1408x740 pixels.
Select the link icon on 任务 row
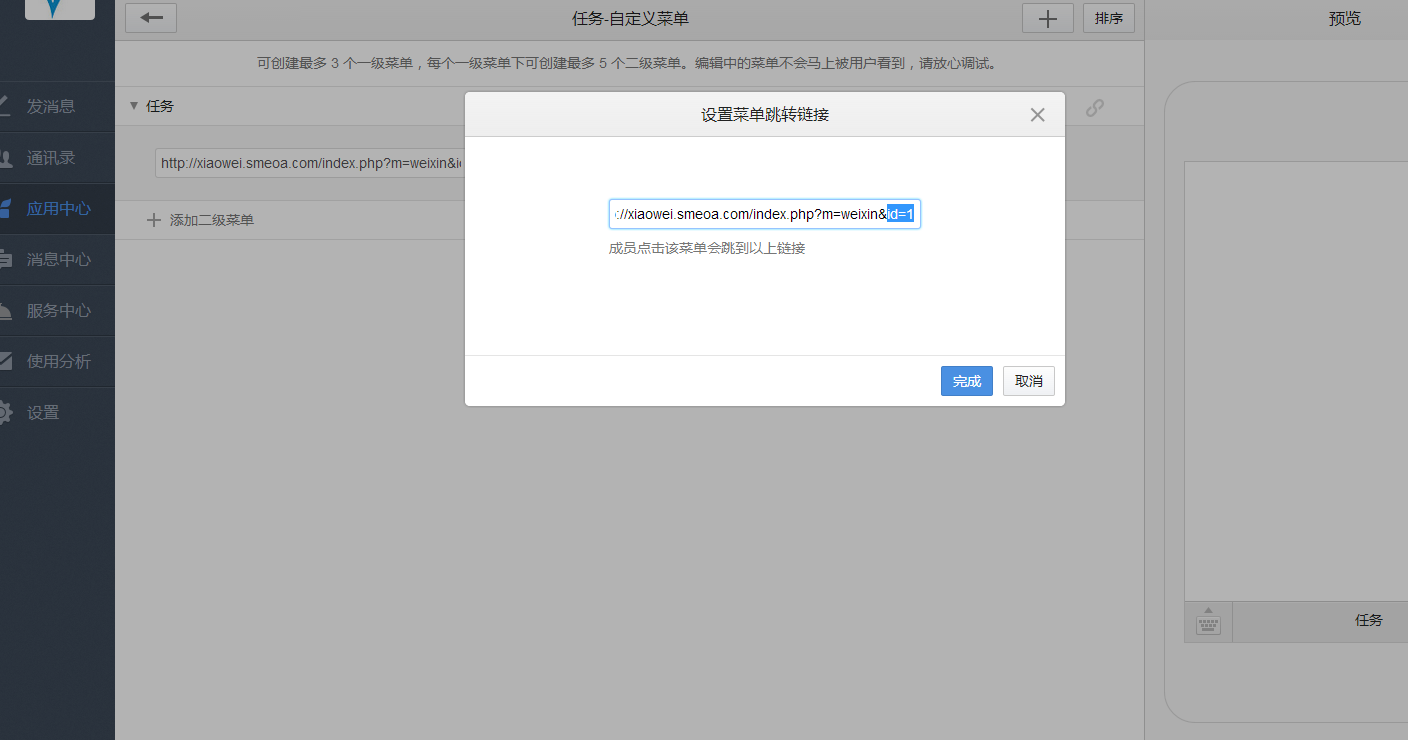[1095, 108]
